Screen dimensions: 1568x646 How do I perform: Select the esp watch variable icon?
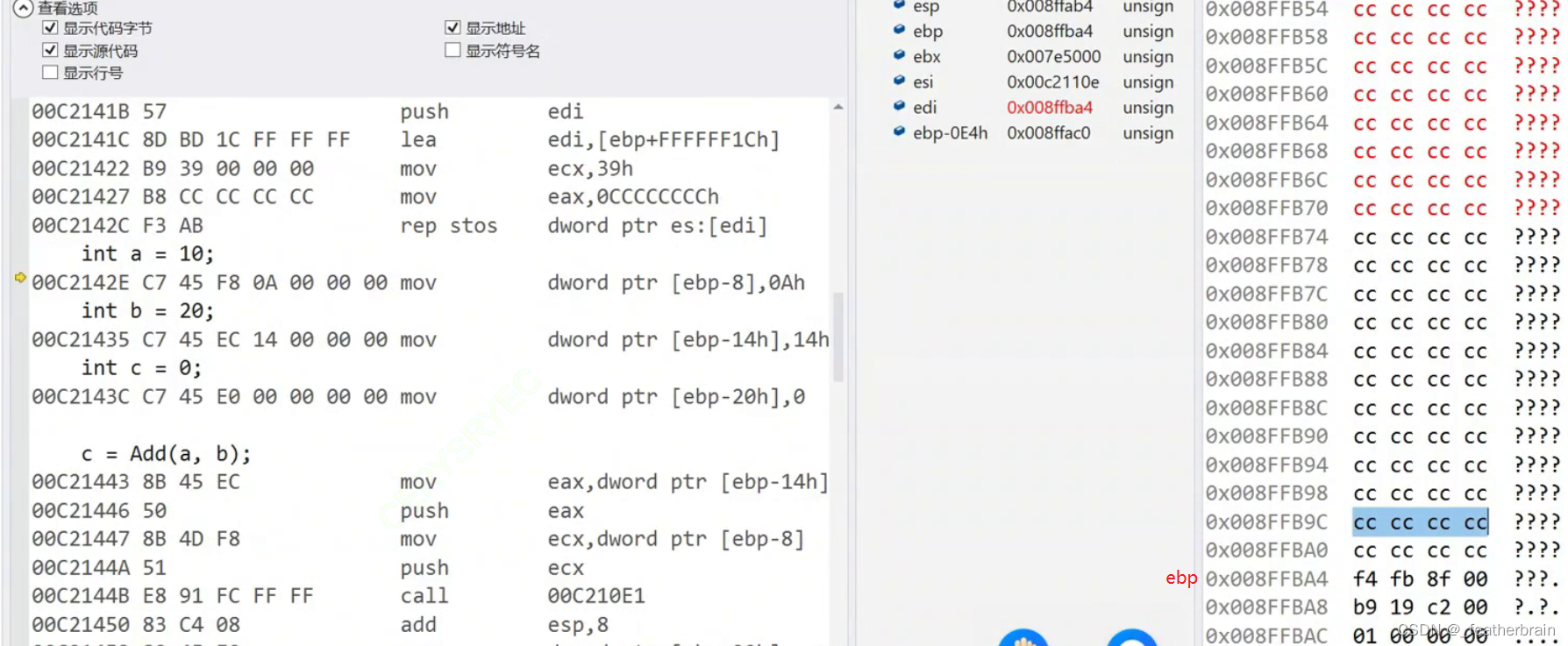coord(899,5)
